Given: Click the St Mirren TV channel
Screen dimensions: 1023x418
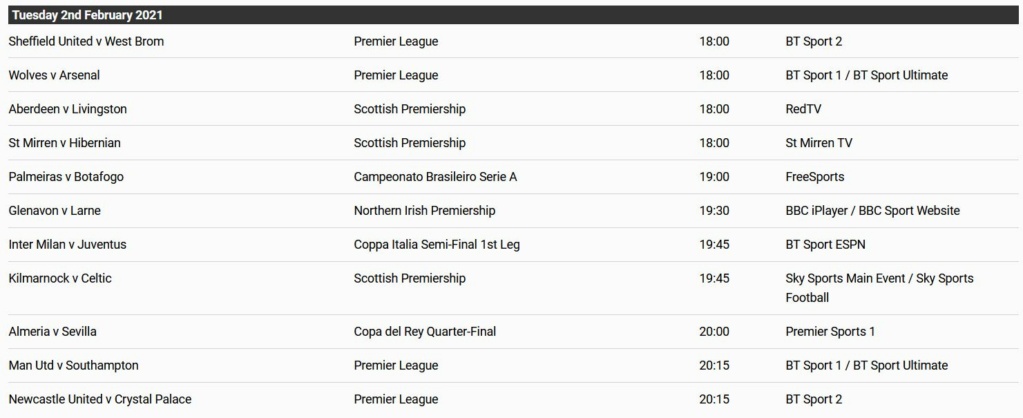Looking at the screenshot, I should point(819,143).
